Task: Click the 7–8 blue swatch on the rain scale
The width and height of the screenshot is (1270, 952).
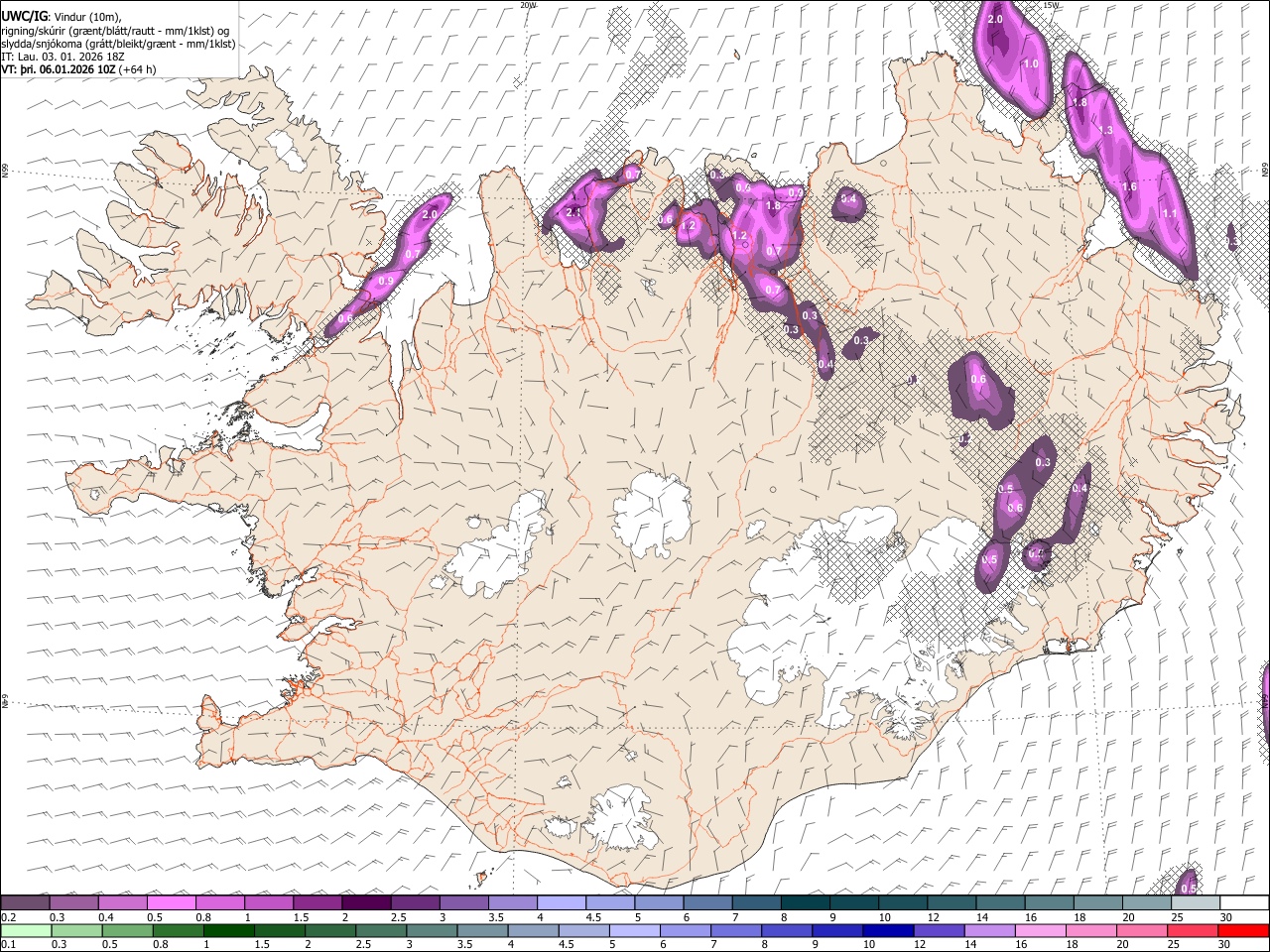Action: [x=736, y=930]
